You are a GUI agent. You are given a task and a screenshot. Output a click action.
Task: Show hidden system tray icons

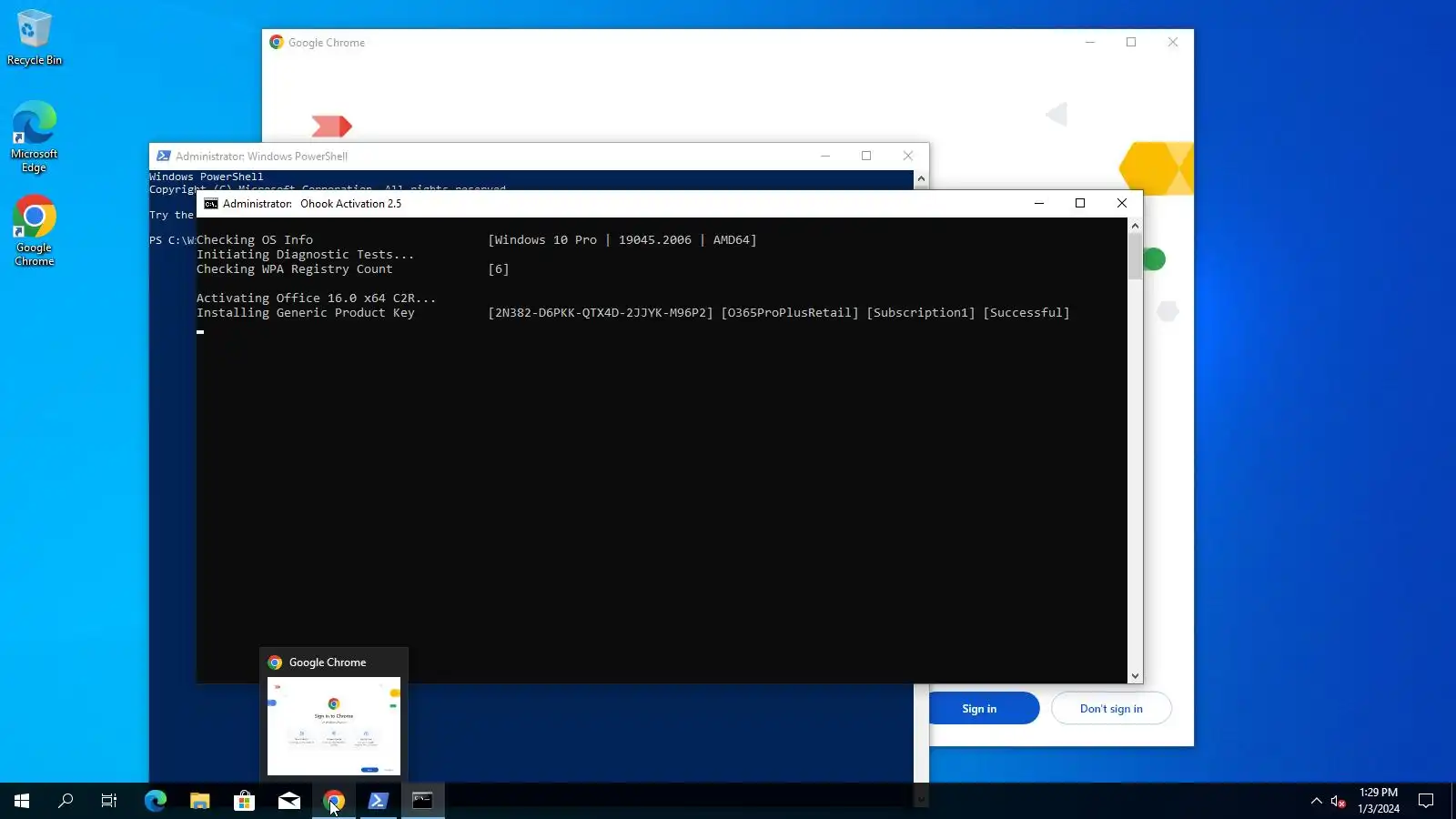(1316, 801)
